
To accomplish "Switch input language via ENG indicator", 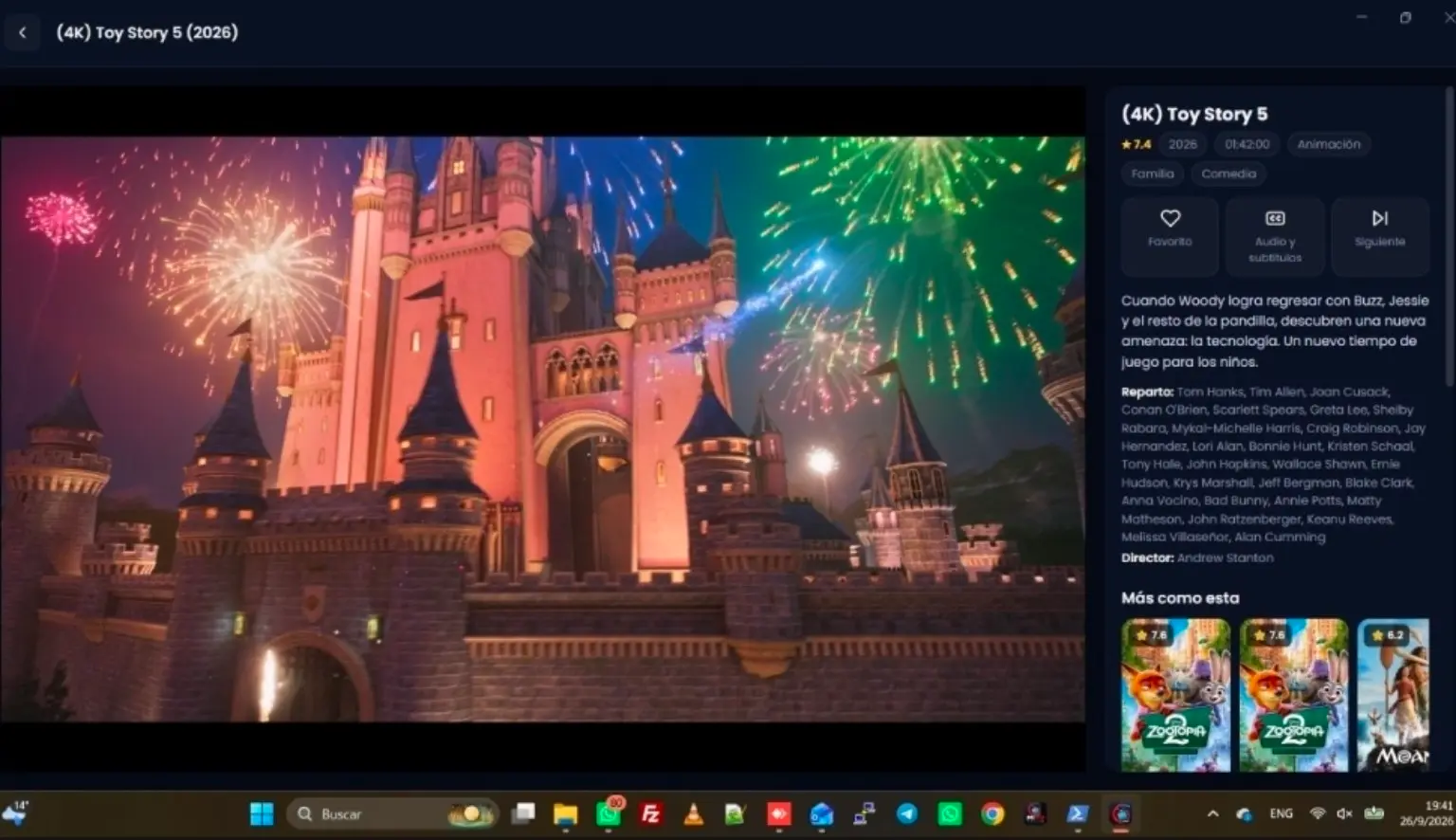I will tap(1281, 813).
